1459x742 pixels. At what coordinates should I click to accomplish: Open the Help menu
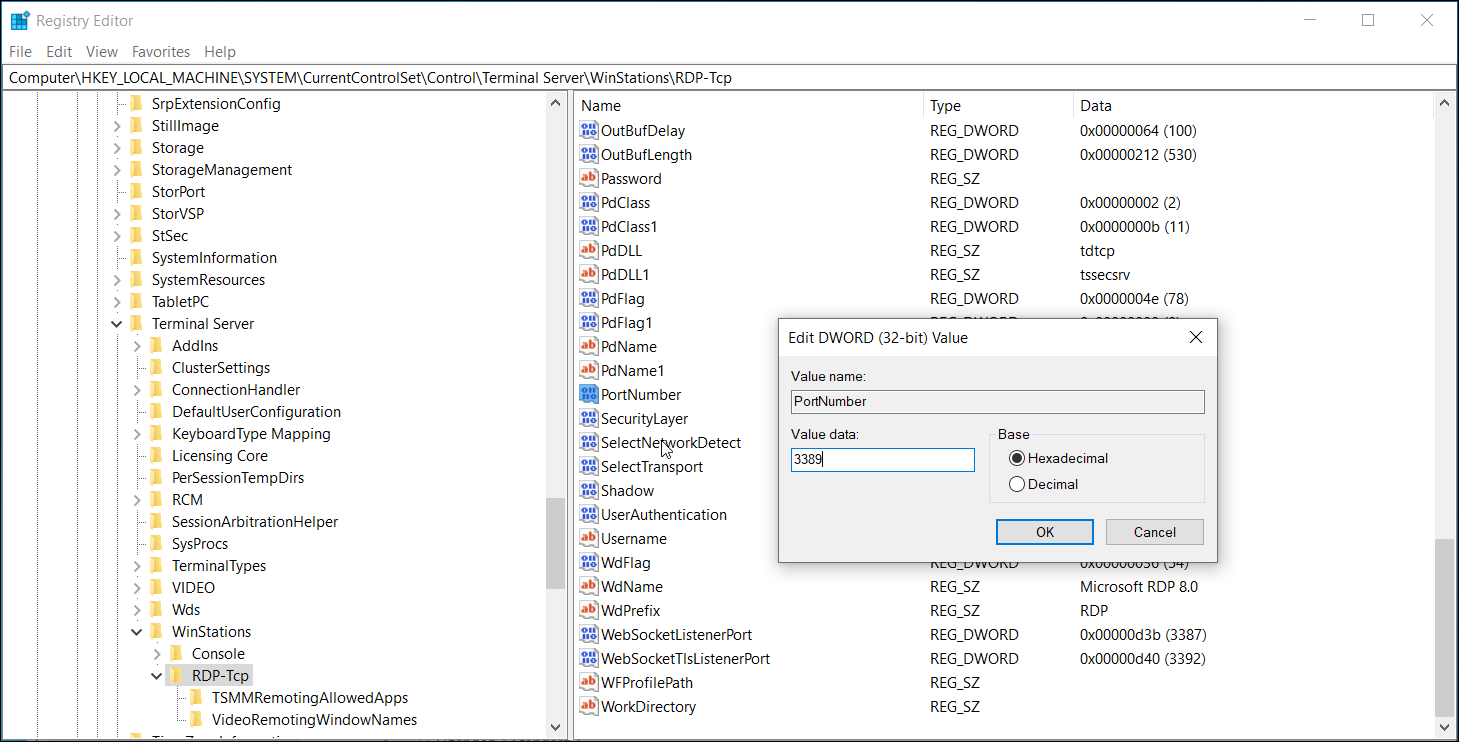[220, 52]
